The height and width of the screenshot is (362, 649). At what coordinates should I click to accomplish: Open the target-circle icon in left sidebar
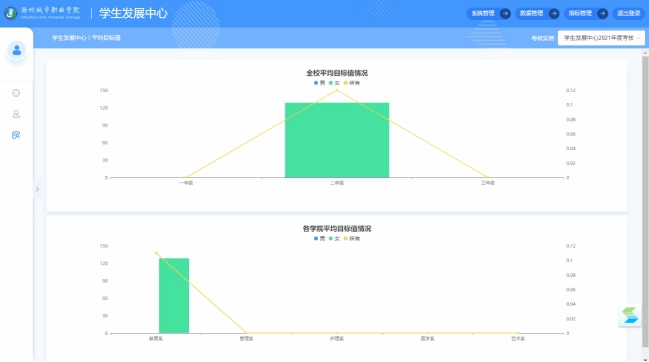pyautogui.click(x=16, y=93)
